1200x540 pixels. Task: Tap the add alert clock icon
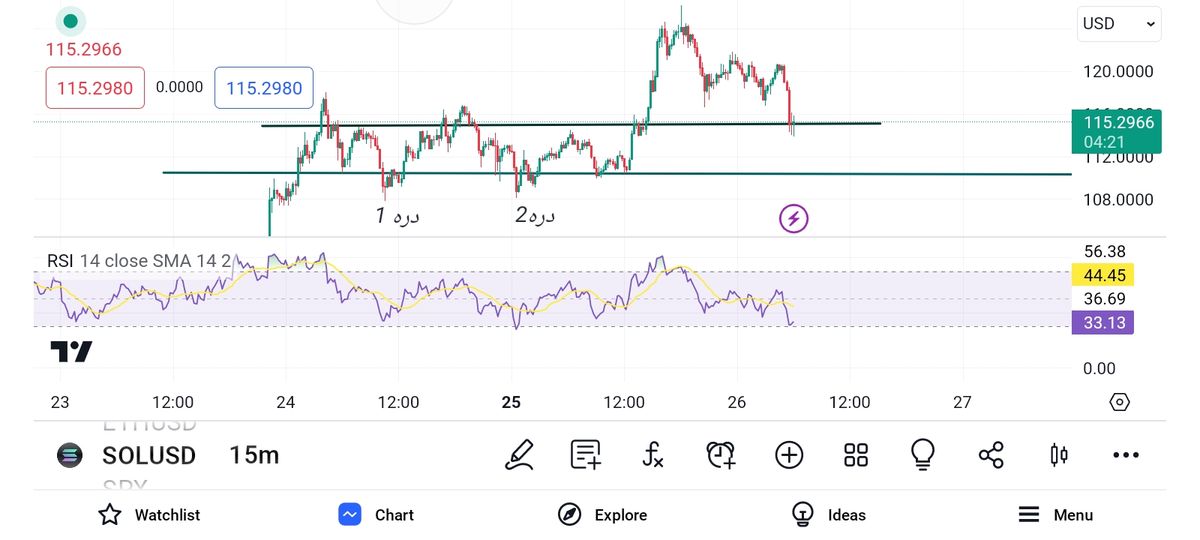tap(721, 455)
